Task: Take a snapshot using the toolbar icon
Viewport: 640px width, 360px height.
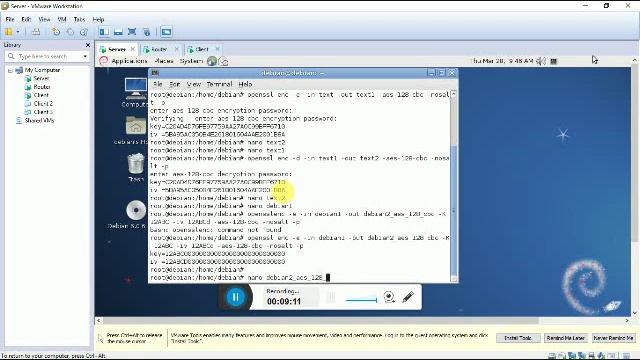Action: click(56, 32)
